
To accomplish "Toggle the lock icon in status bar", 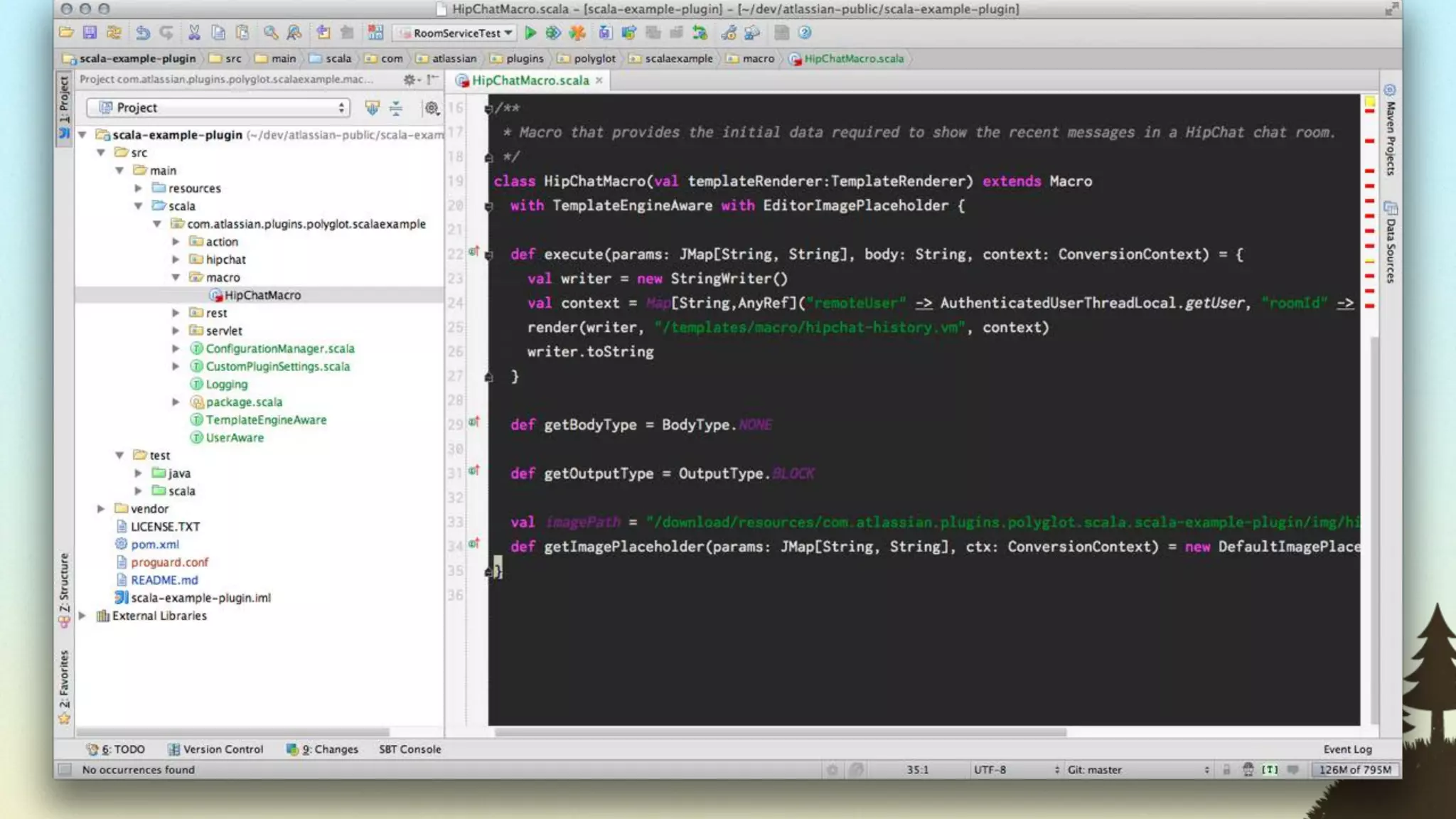I will click(1226, 770).
